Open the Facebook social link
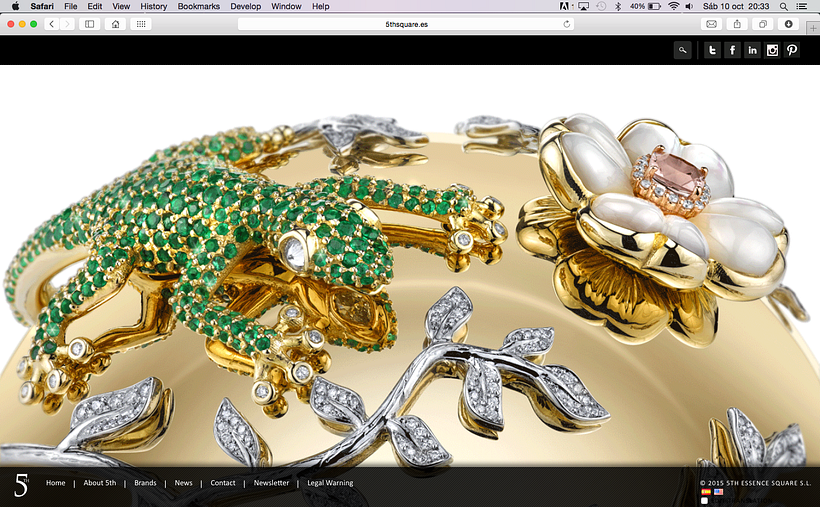 coord(732,50)
